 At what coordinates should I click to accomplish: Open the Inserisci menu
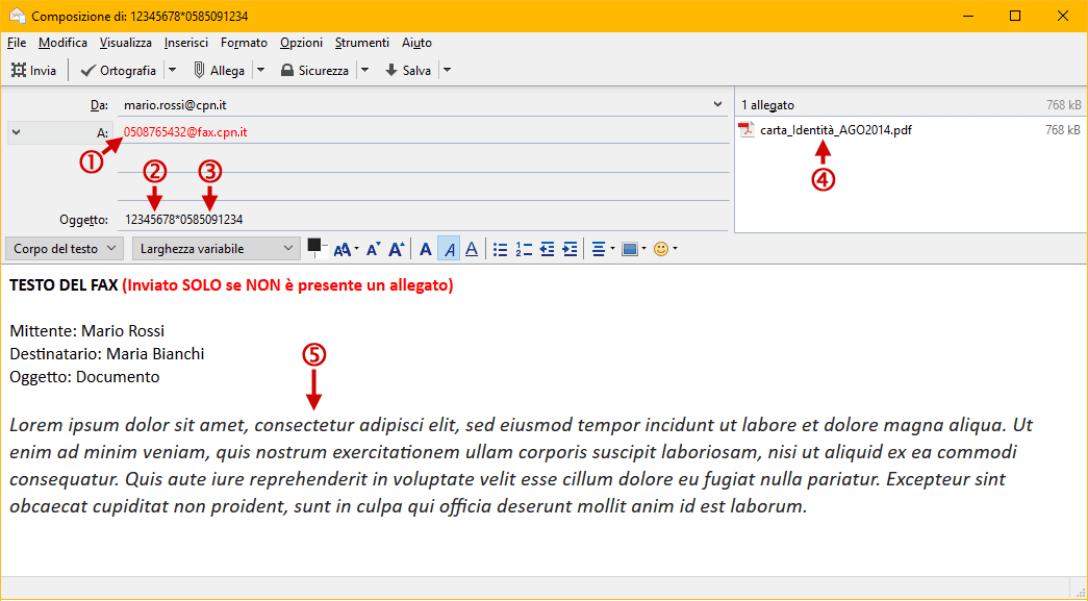pyautogui.click(x=186, y=43)
